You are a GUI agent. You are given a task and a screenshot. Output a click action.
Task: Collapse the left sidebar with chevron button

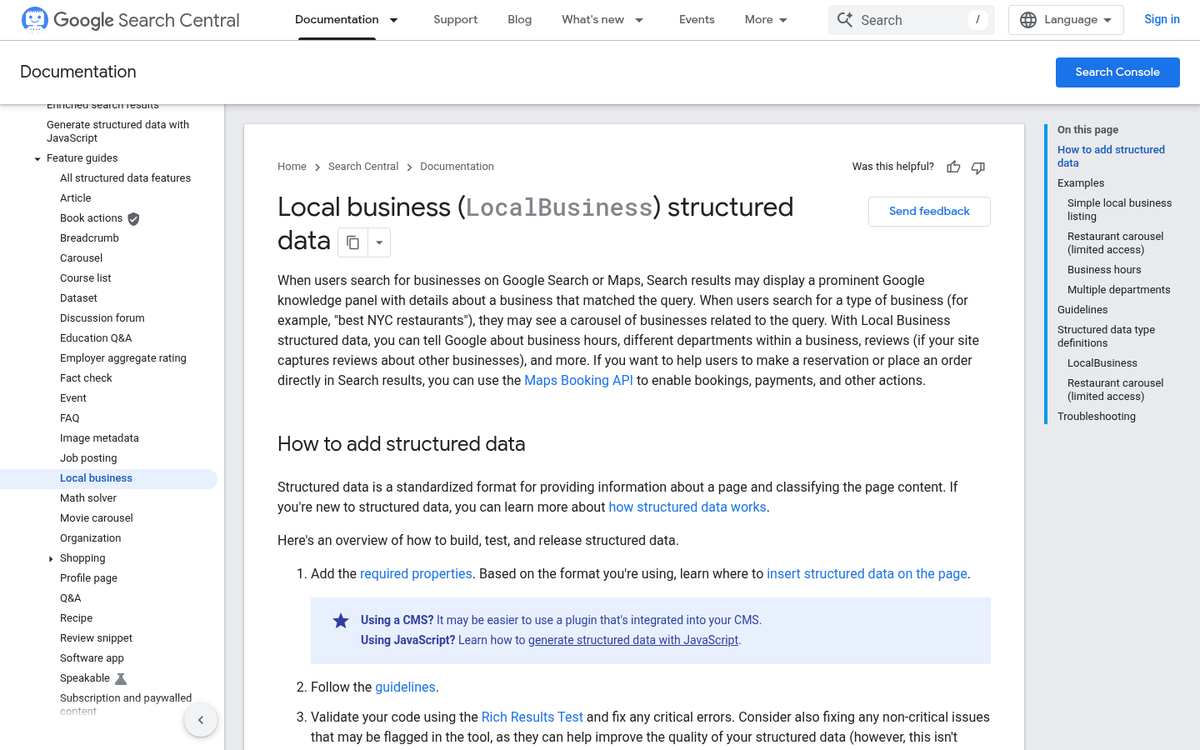click(200, 720)
